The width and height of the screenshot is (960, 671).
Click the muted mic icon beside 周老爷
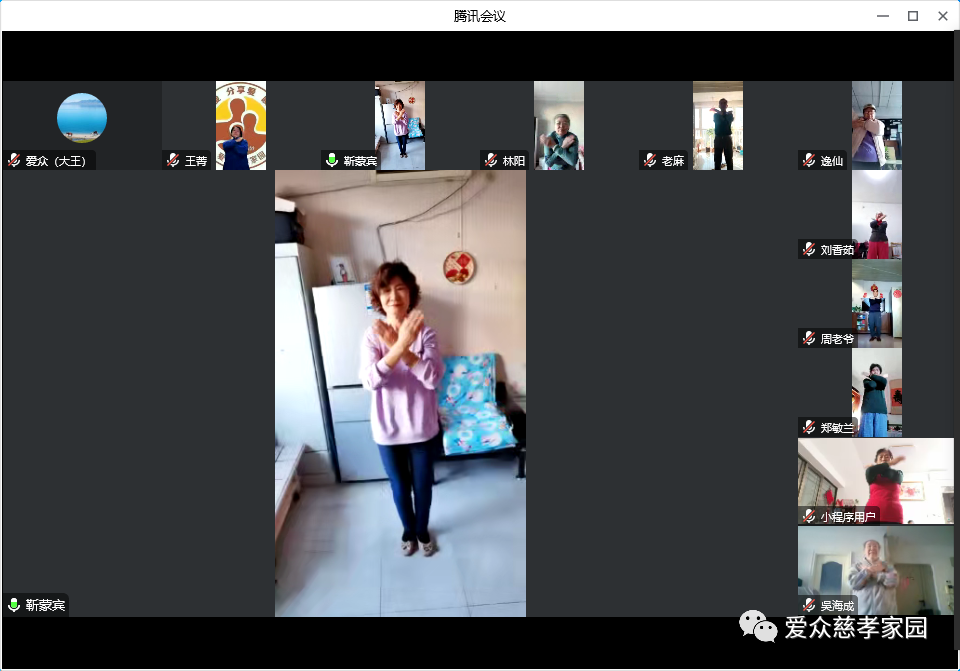pos(809,338)
